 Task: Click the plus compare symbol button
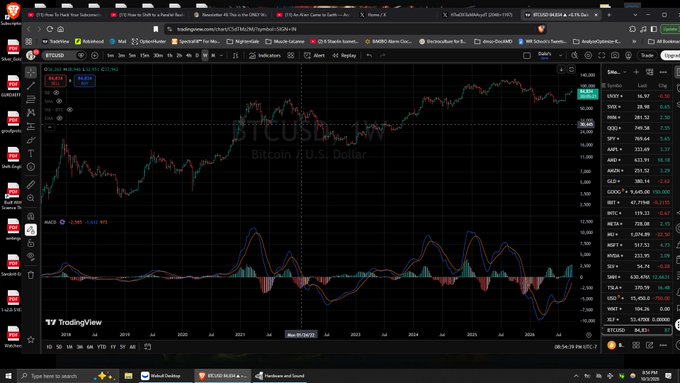(95, 56)
